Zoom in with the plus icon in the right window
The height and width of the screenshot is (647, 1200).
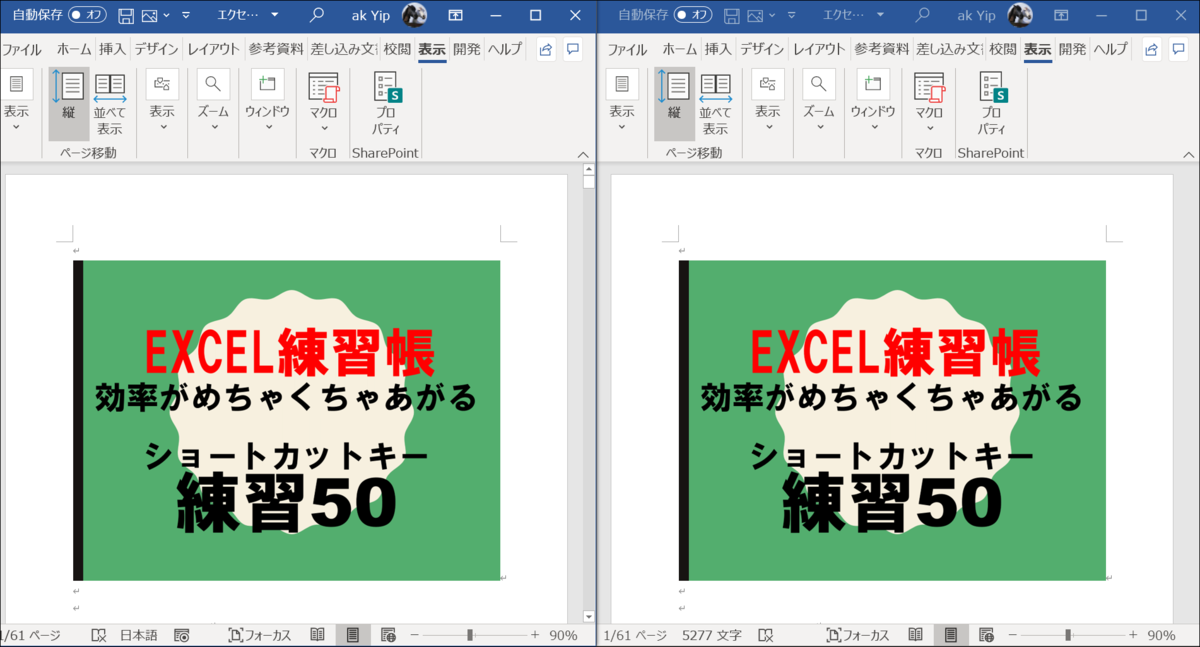[x=1133, y=635]
